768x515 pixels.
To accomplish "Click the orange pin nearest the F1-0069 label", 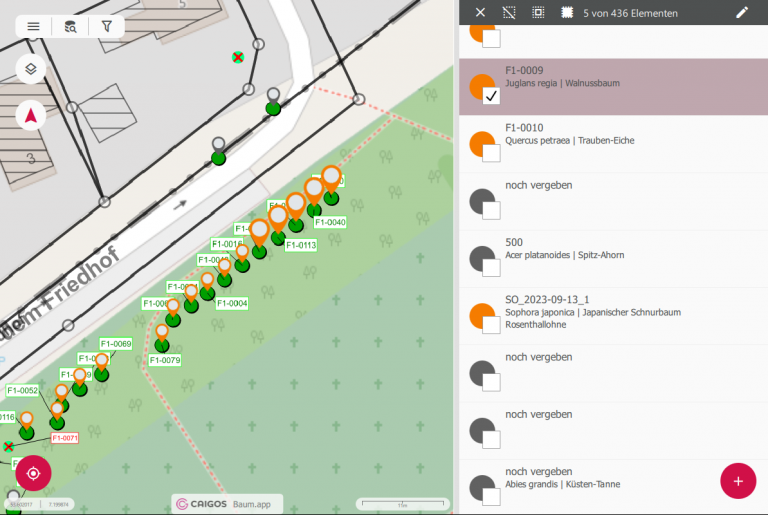I will click(101, 363).
